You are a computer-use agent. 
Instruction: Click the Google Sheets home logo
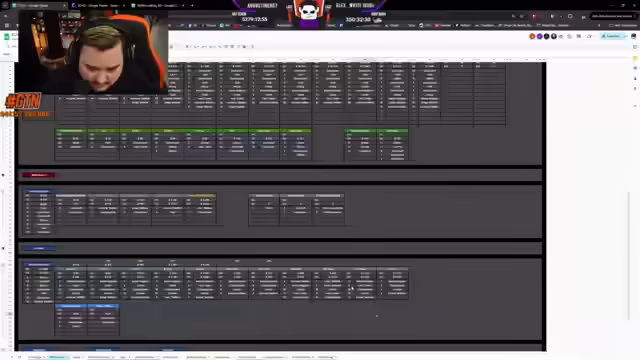[x=7, y=37]
